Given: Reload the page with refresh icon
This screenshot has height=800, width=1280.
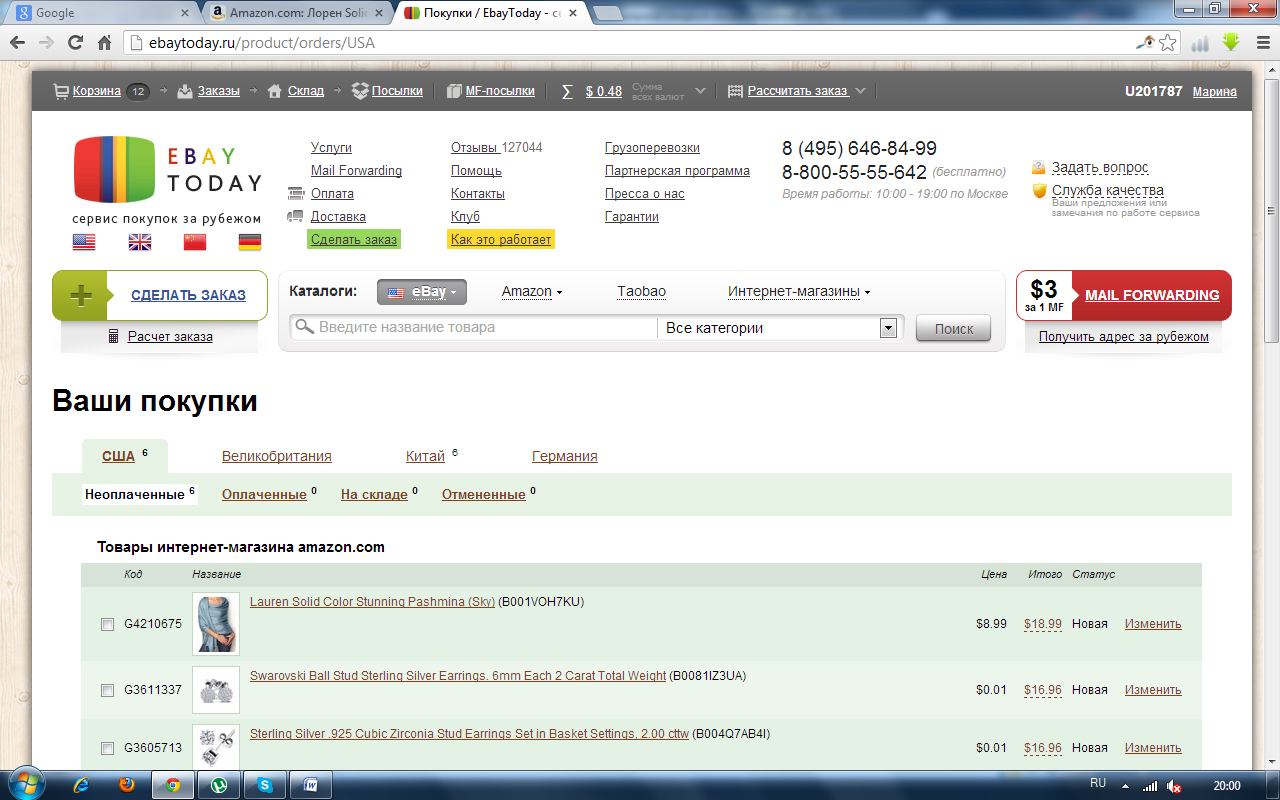Looking at the screenshot, I should point(75,43).
